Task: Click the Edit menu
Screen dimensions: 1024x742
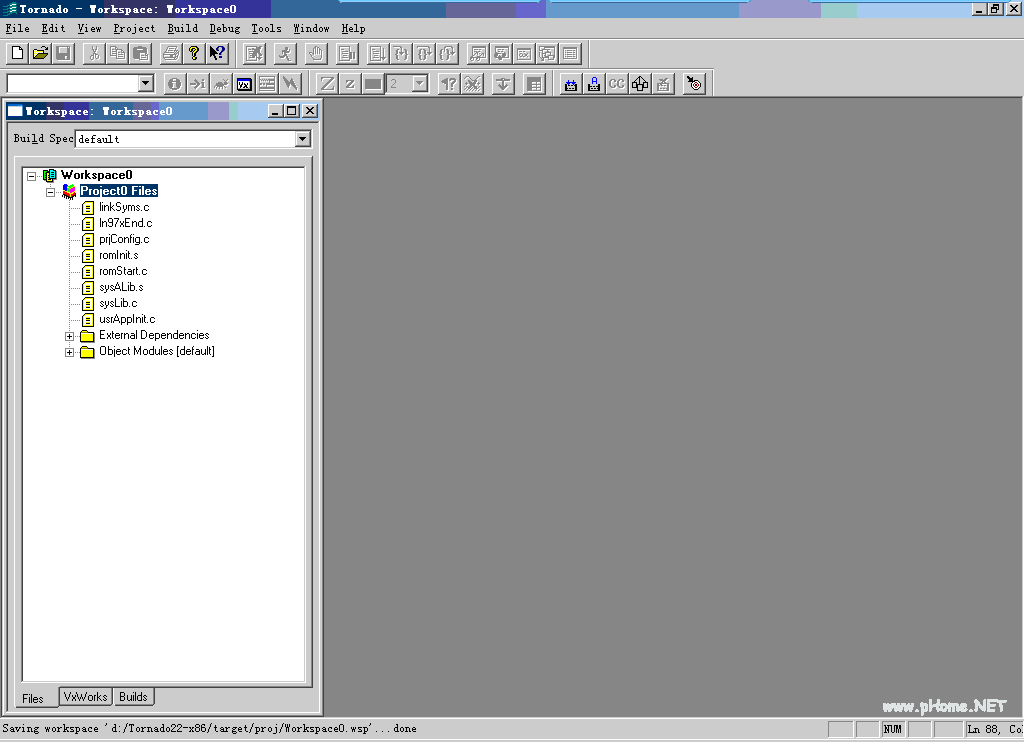Action: pyautogui.click(x=54, y=28)
